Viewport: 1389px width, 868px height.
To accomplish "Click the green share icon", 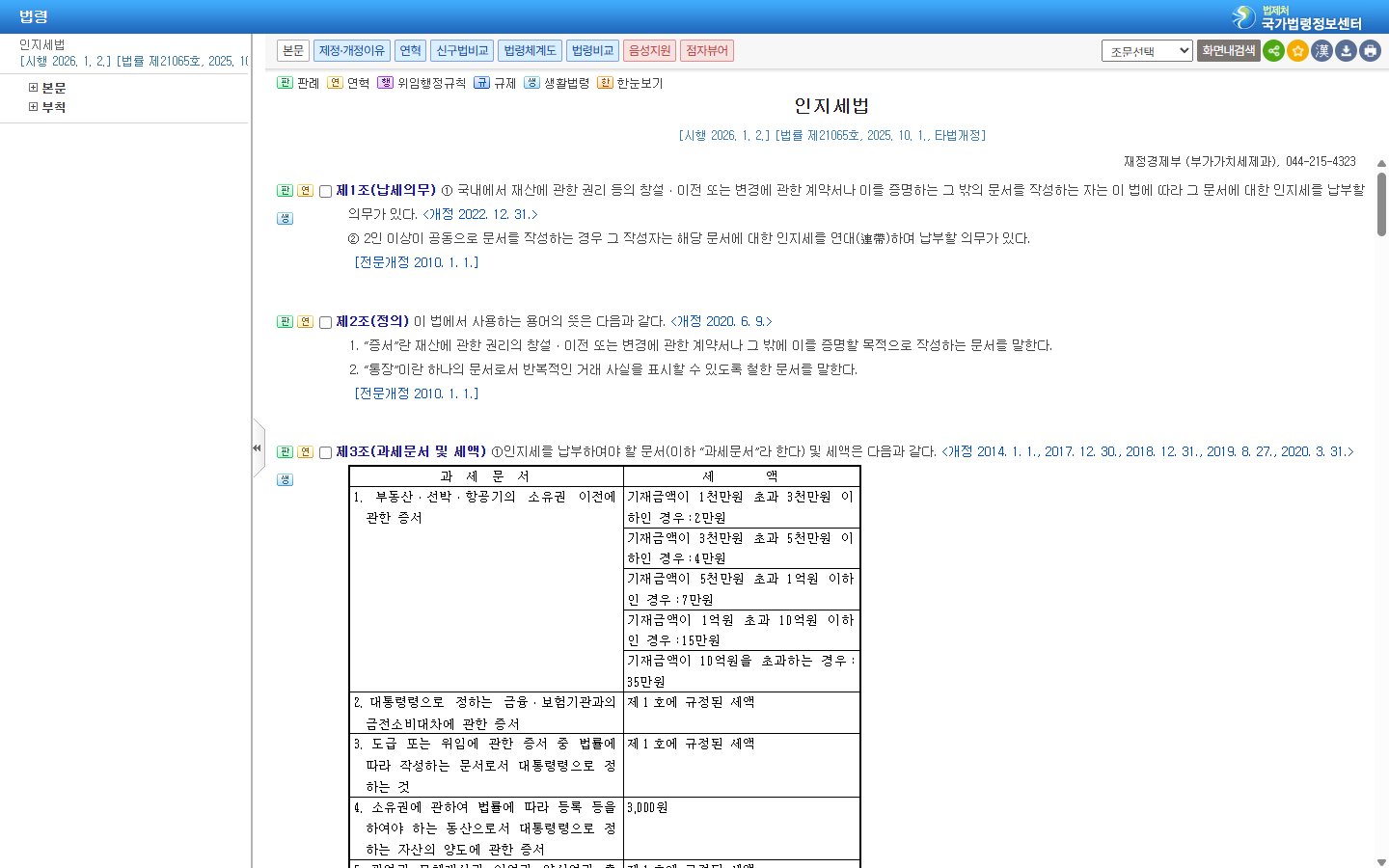I will pyautogui.click(x=1273, y=50).
